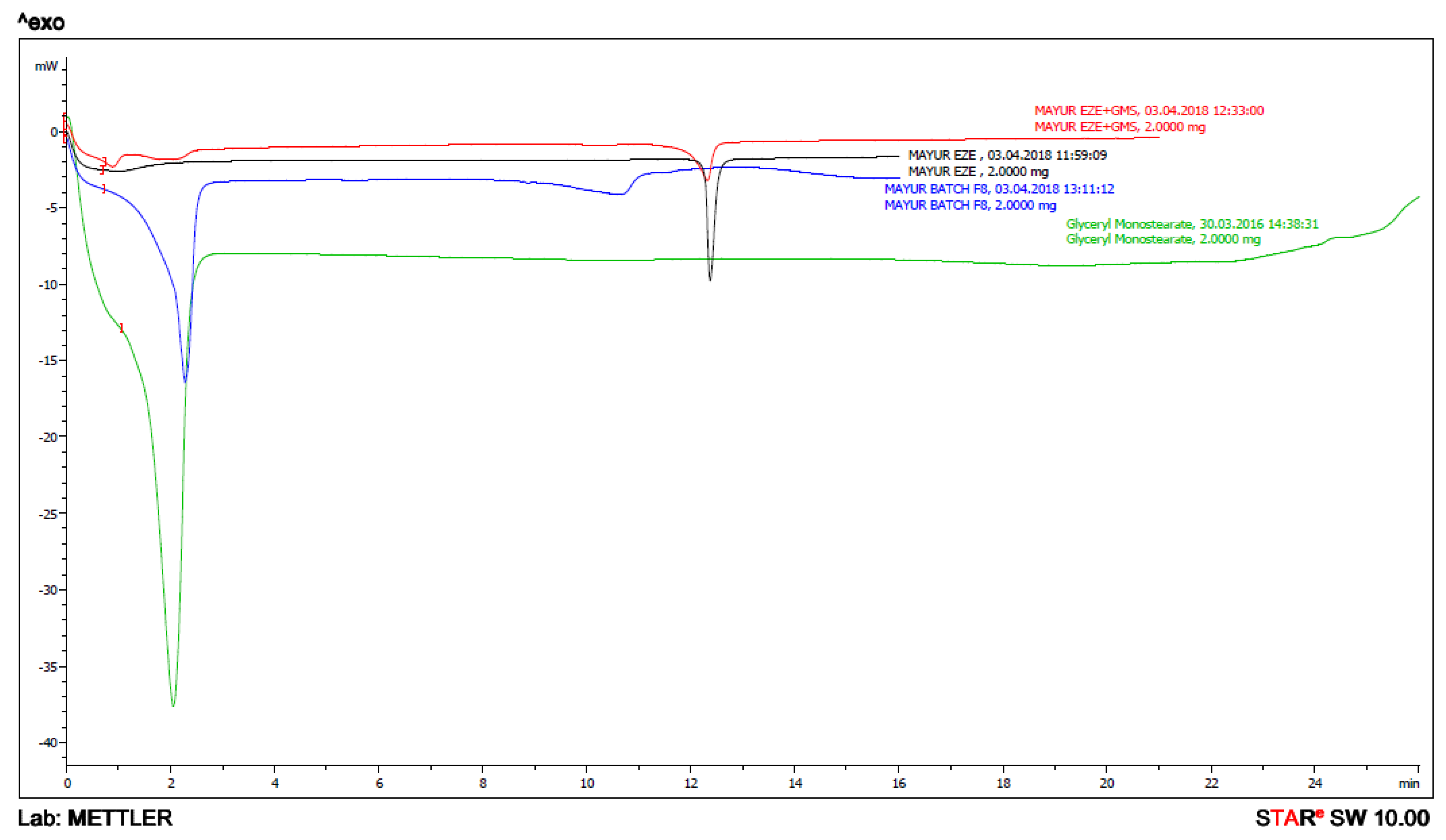Click the green 'Glyceryl Monostearate, 30.03.2016 14:38:31' label

point(1192,224)
